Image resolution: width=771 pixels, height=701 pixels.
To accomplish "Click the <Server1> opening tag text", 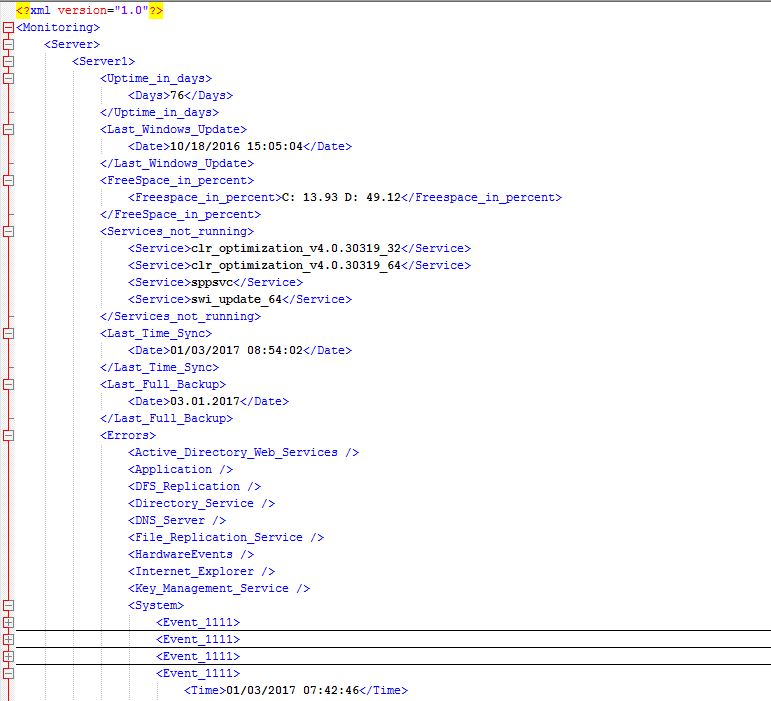I will point(103,61).
